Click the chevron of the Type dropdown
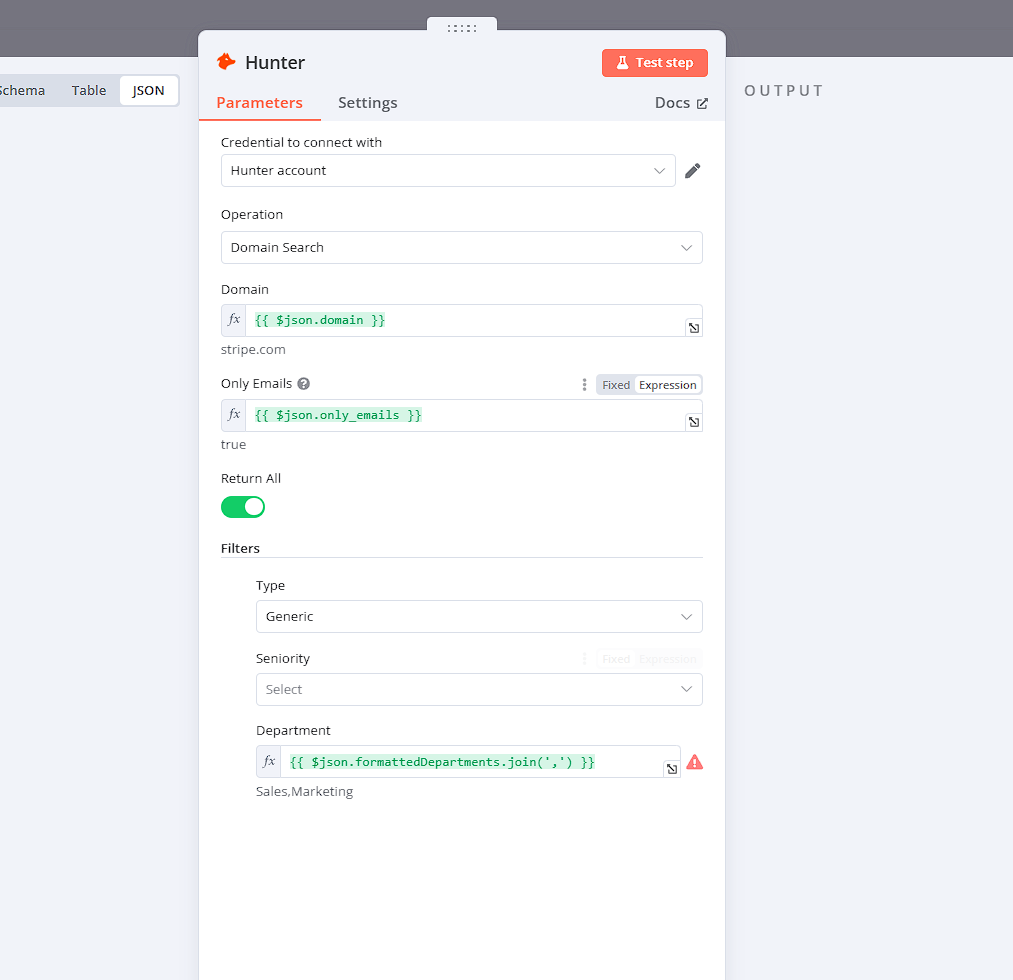 [686, 617]
